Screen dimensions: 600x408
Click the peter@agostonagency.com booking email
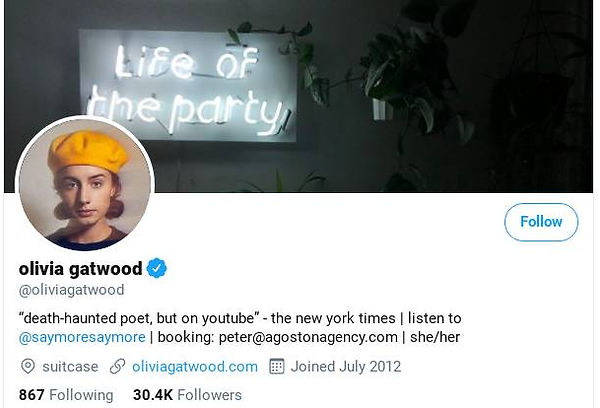click(x=308, y=337)
